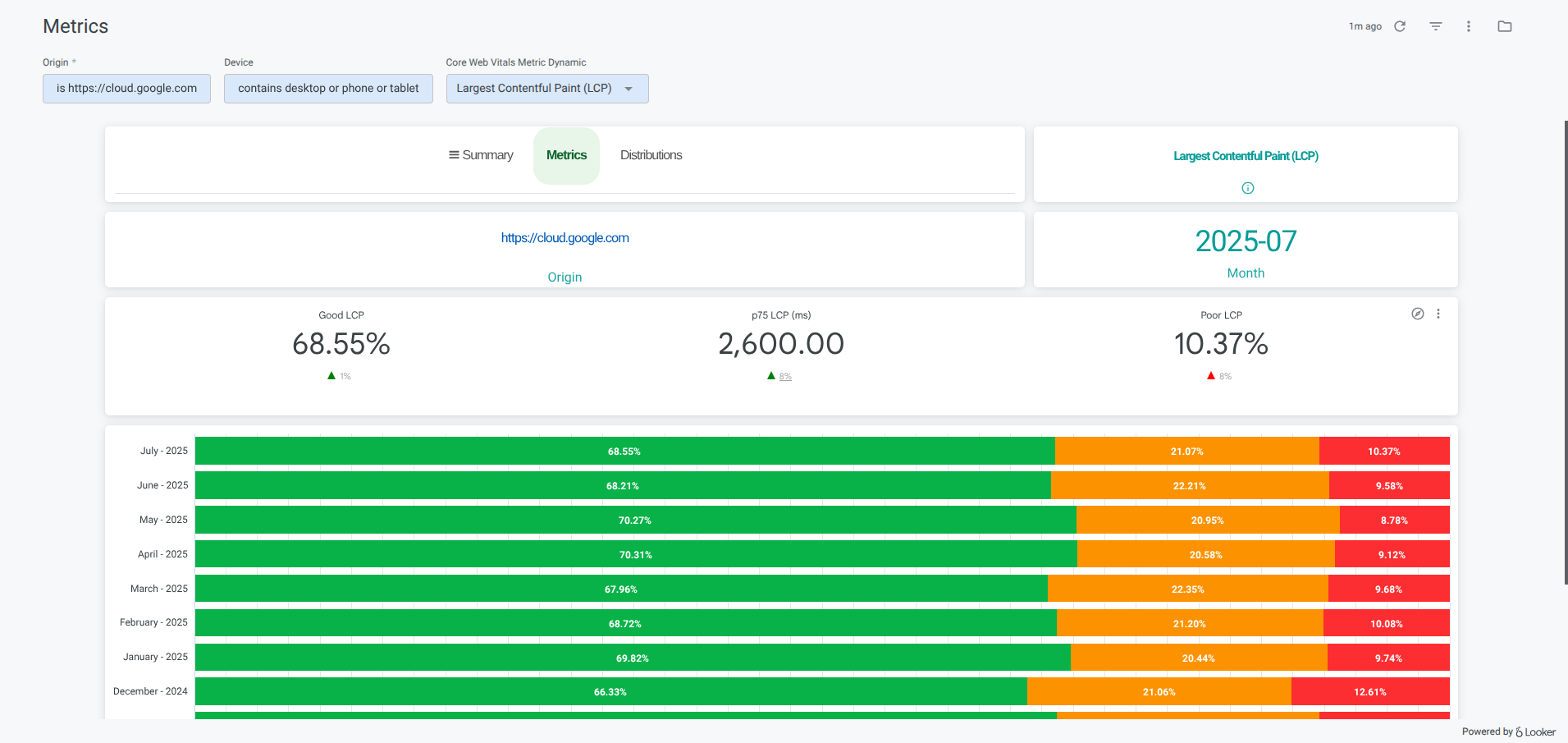Click the 10.37% Poor LCP value
The width and height of the screenshot is (1568, 743).
[x=1221, y=344]
